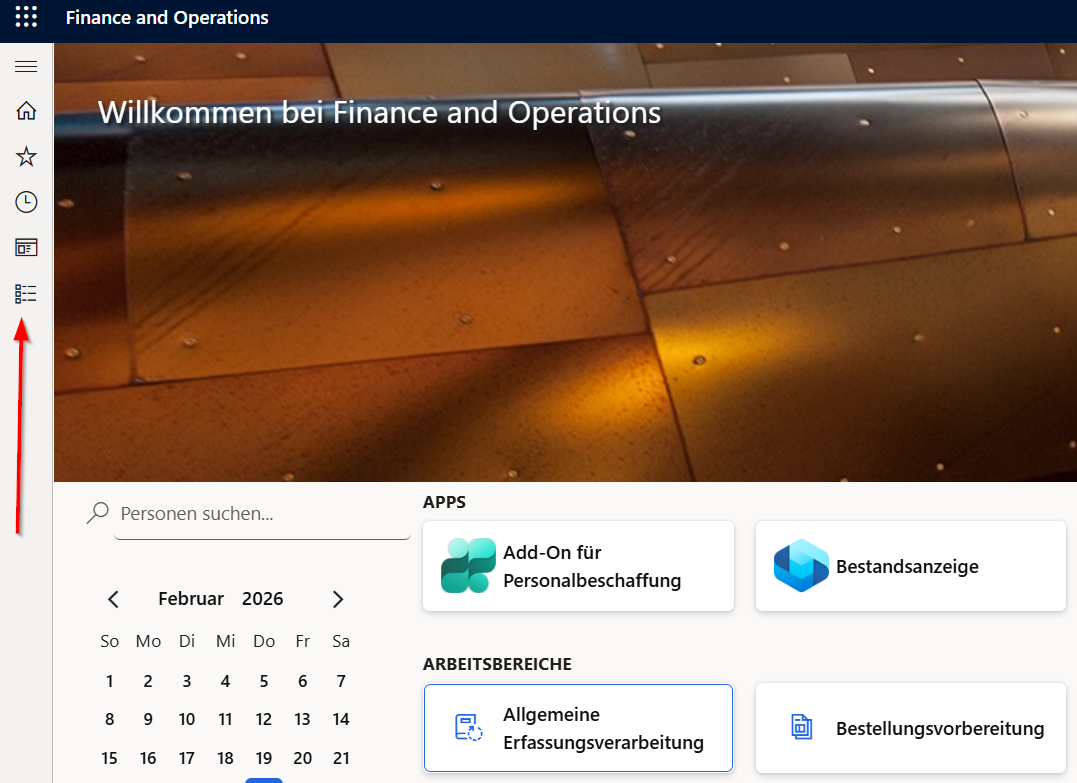Click the Allgemeine Erfassungsverarbeitung tile icon

pyautogui.click(x=468, y=727)
